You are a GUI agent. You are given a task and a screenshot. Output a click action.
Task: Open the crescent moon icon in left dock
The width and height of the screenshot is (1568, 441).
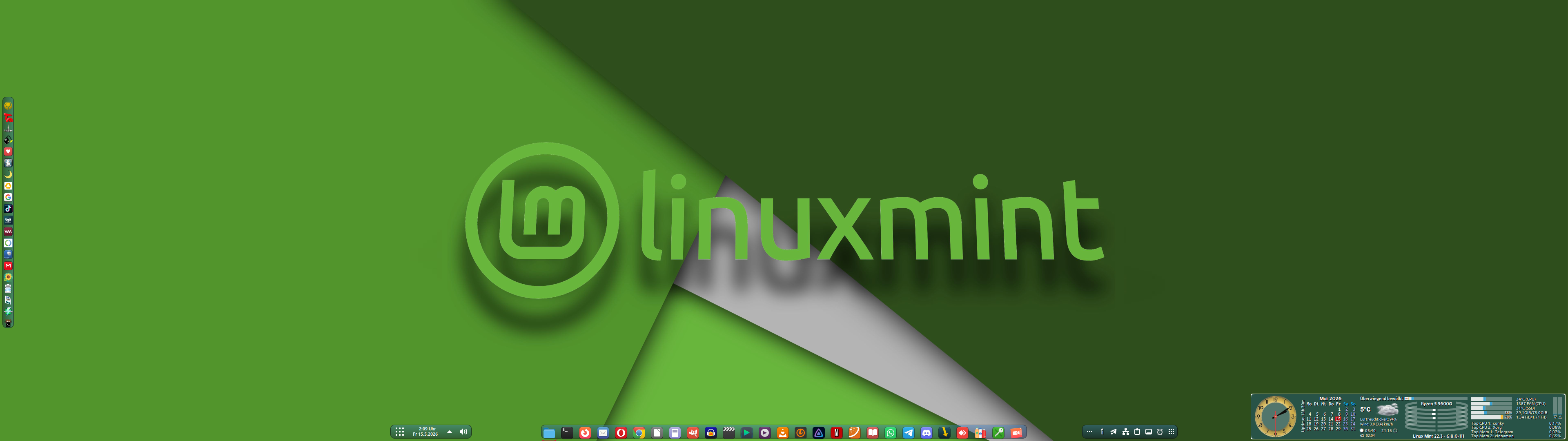click(8, 174)
